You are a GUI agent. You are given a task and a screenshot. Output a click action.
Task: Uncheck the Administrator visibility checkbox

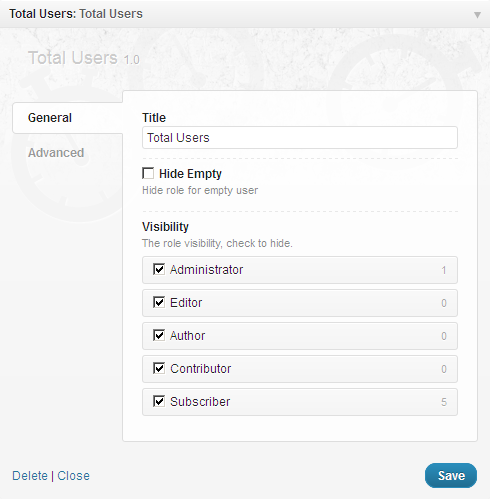tap(159, 269)
